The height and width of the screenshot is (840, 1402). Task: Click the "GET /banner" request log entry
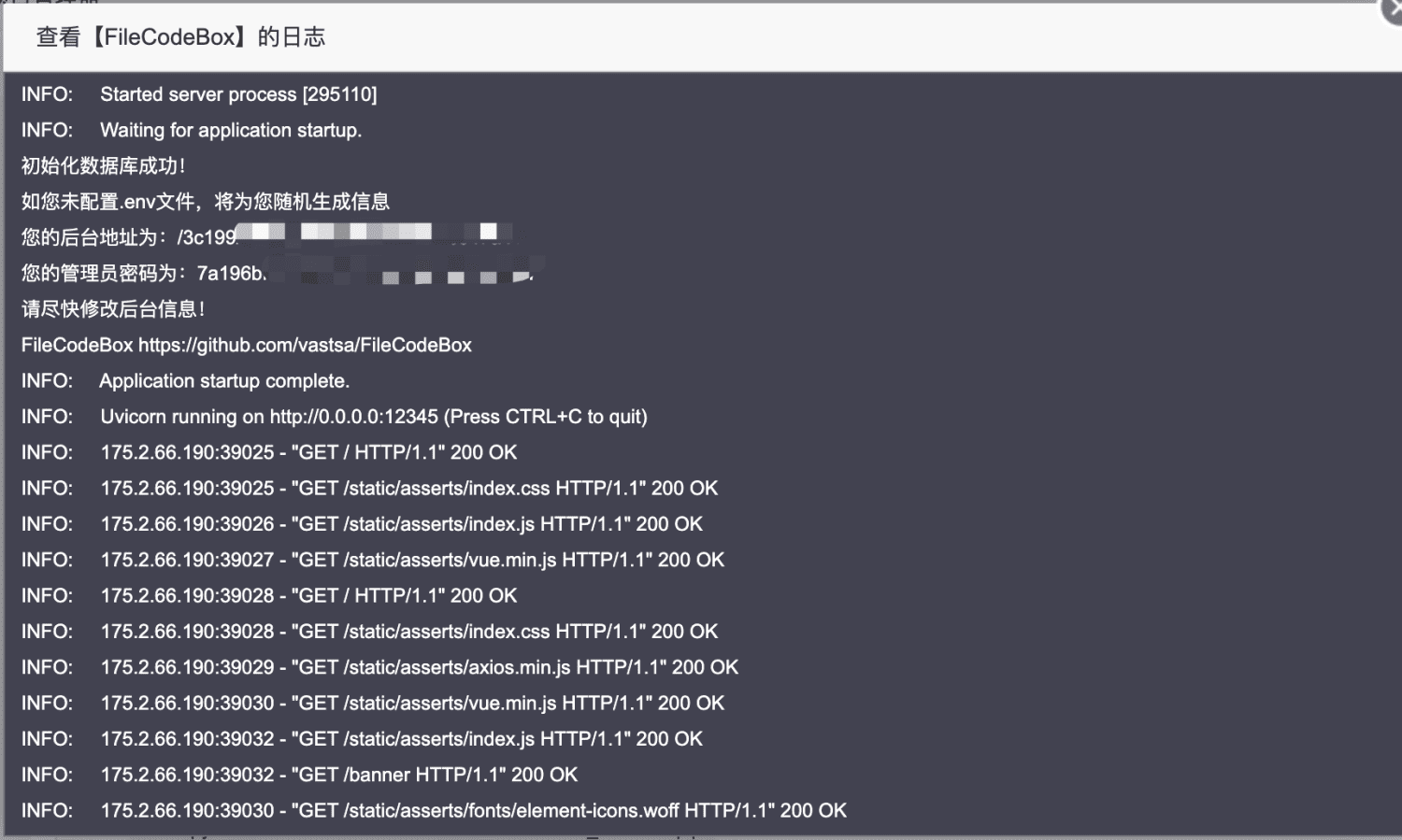(339, 776)
